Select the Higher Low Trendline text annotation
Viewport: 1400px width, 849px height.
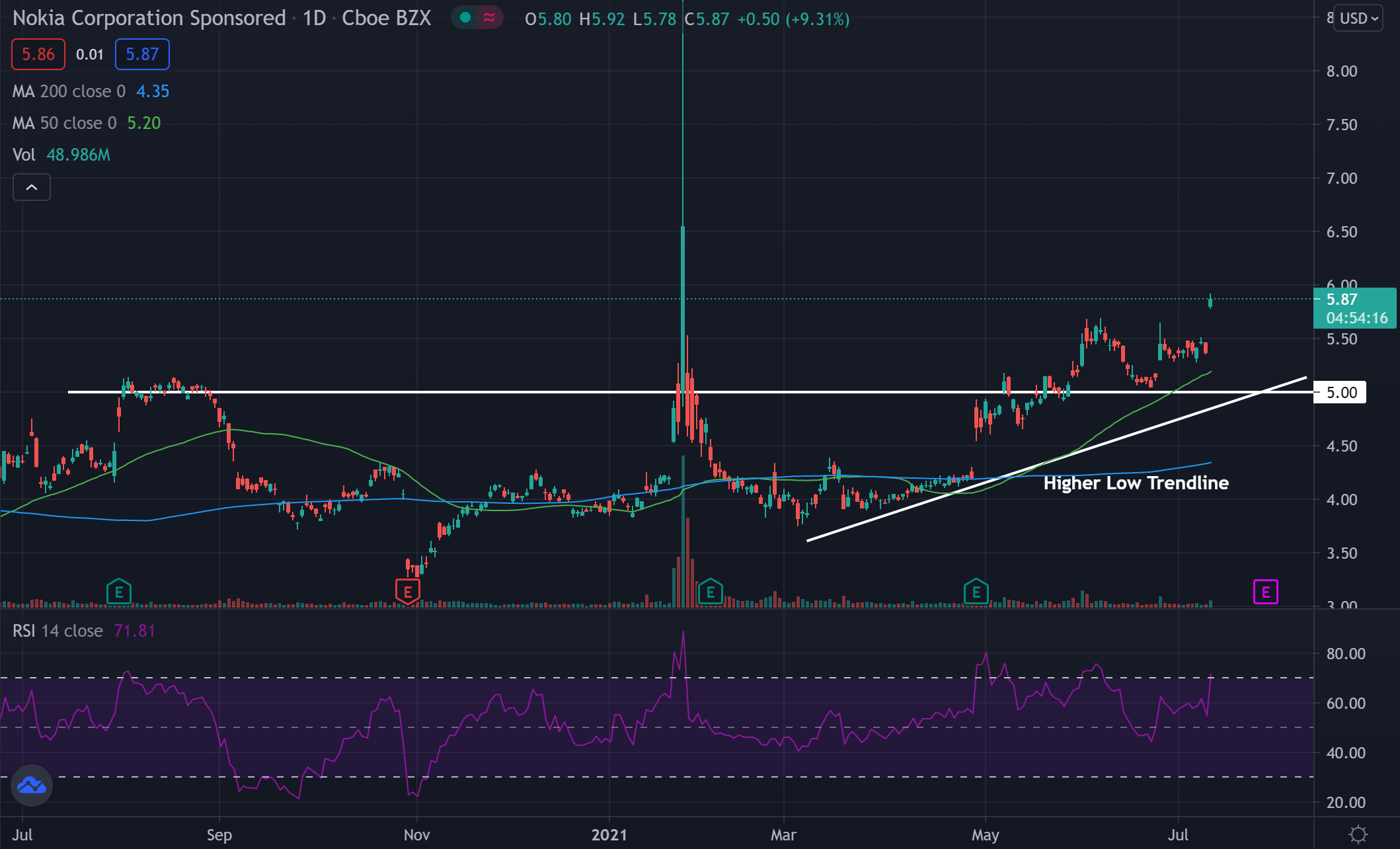[x=1136, y=483]
